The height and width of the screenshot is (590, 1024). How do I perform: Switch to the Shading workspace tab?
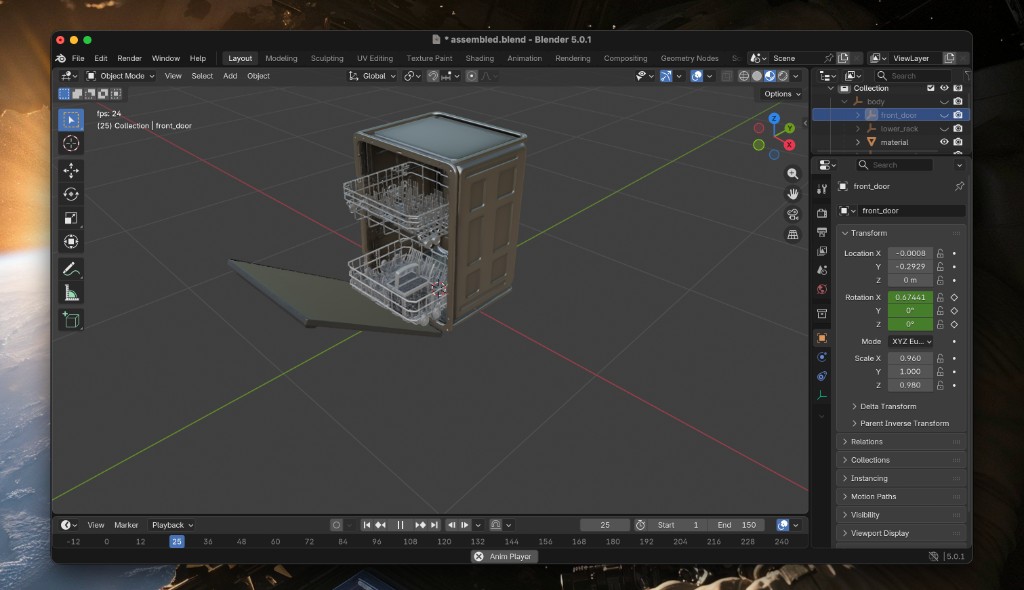tap(479, 58)
